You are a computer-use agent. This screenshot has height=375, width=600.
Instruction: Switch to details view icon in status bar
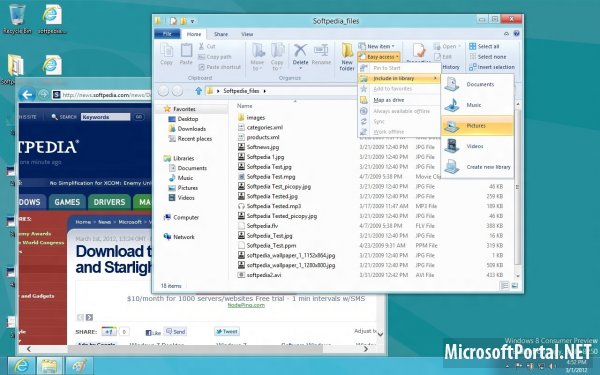504,285
